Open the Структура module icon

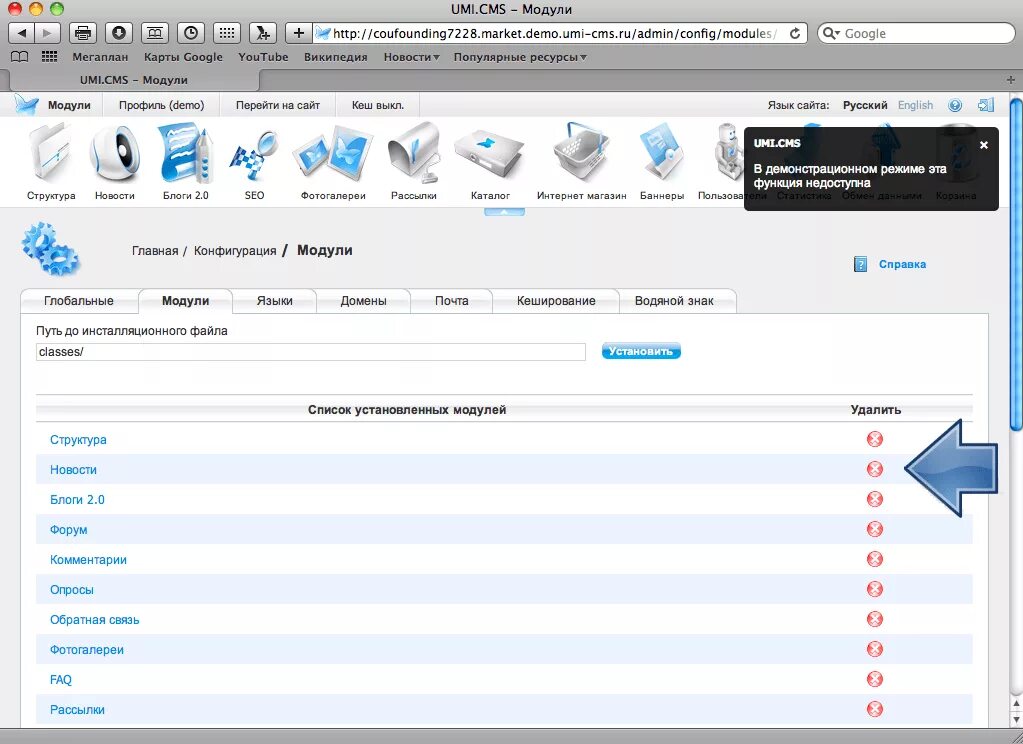click(51, 155)
